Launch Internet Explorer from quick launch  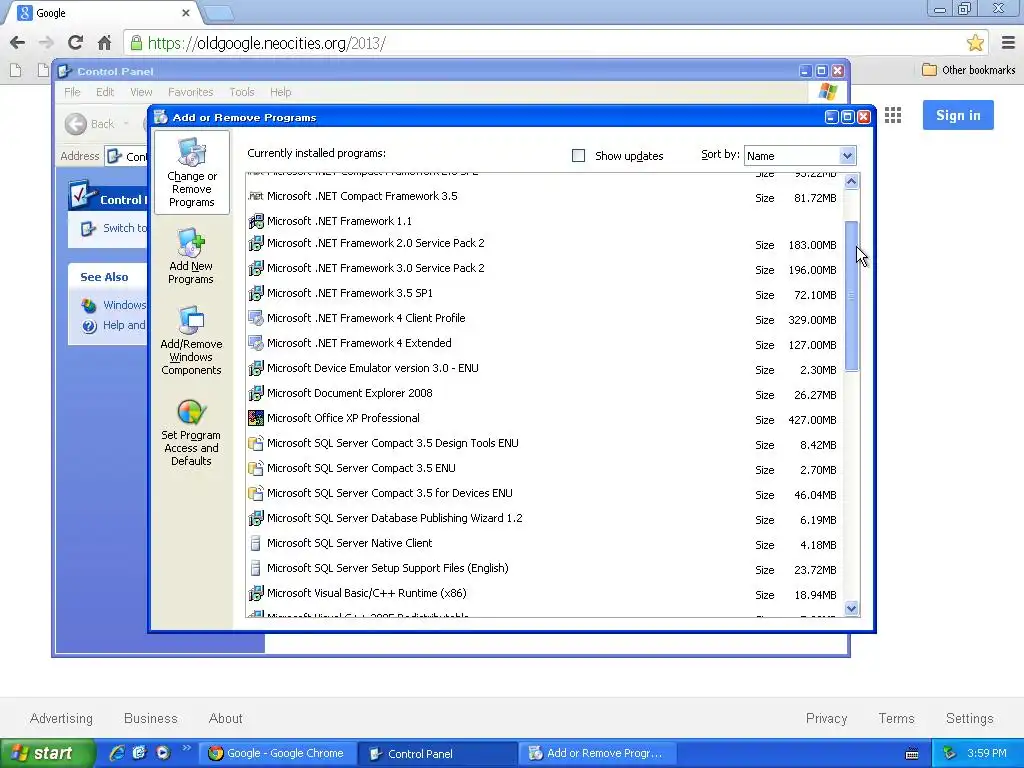(117, 753)
